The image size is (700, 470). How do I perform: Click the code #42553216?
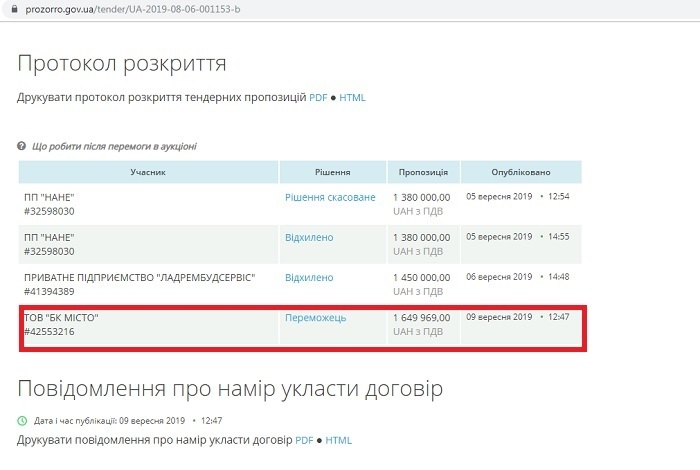click(49, 332)
